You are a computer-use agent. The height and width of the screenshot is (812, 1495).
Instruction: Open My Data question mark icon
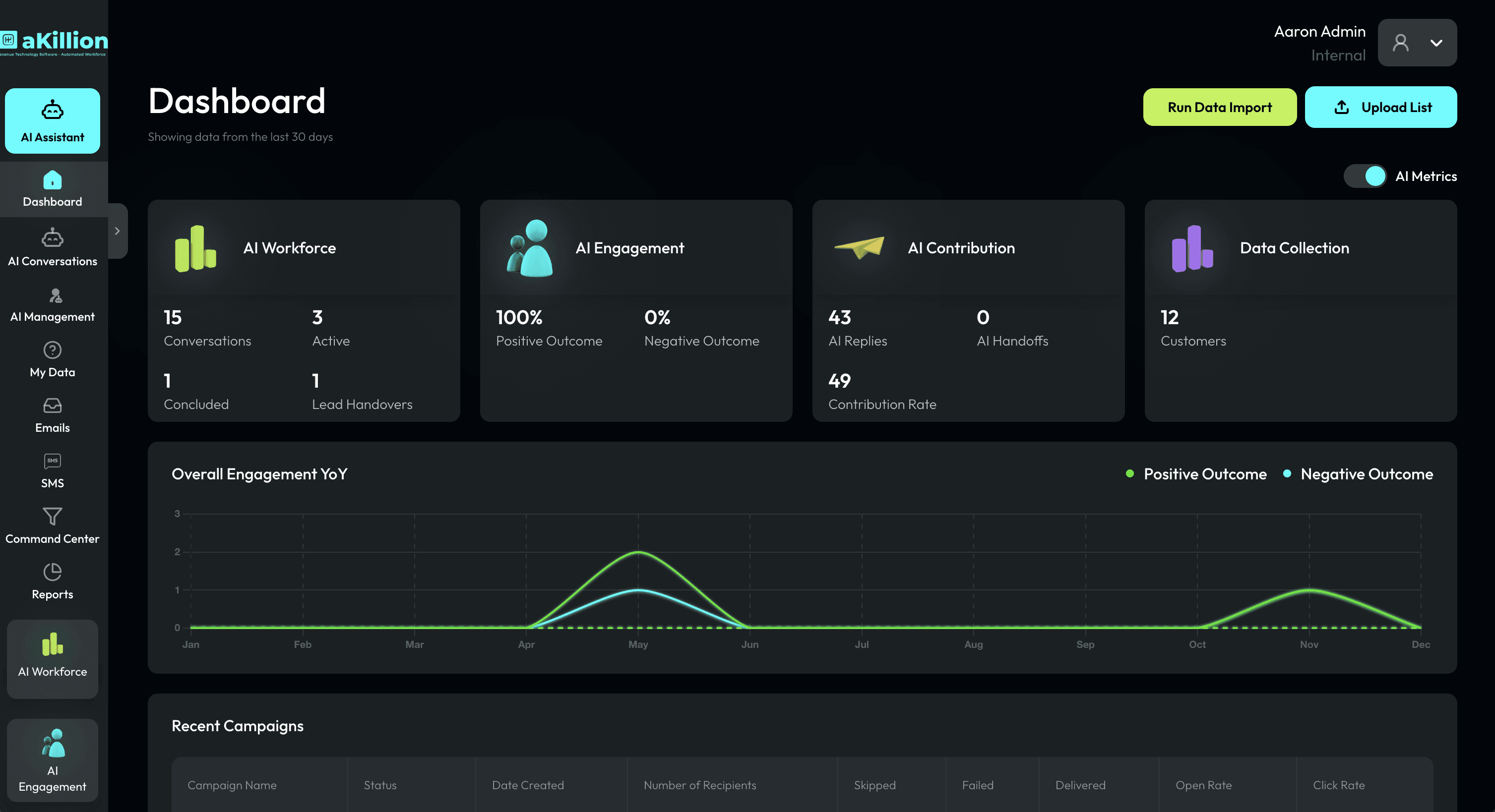(52, 350)
